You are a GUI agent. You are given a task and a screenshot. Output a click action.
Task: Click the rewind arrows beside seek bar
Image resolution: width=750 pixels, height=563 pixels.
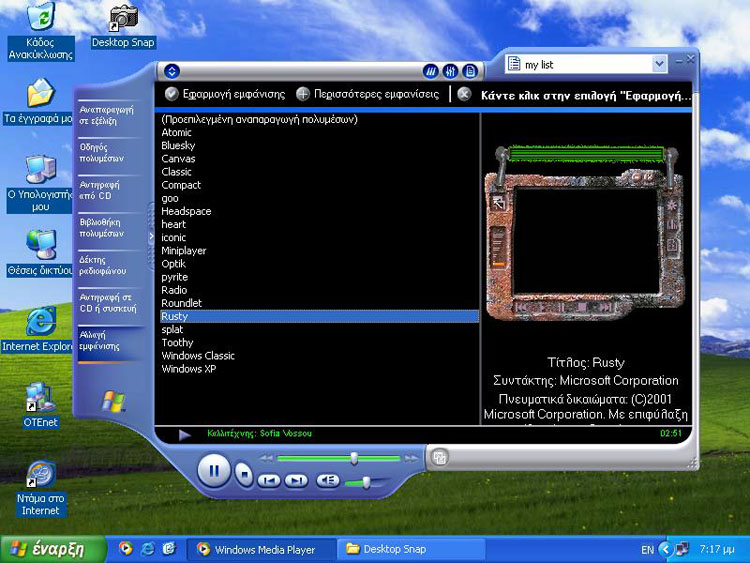[x=266, y=459]
